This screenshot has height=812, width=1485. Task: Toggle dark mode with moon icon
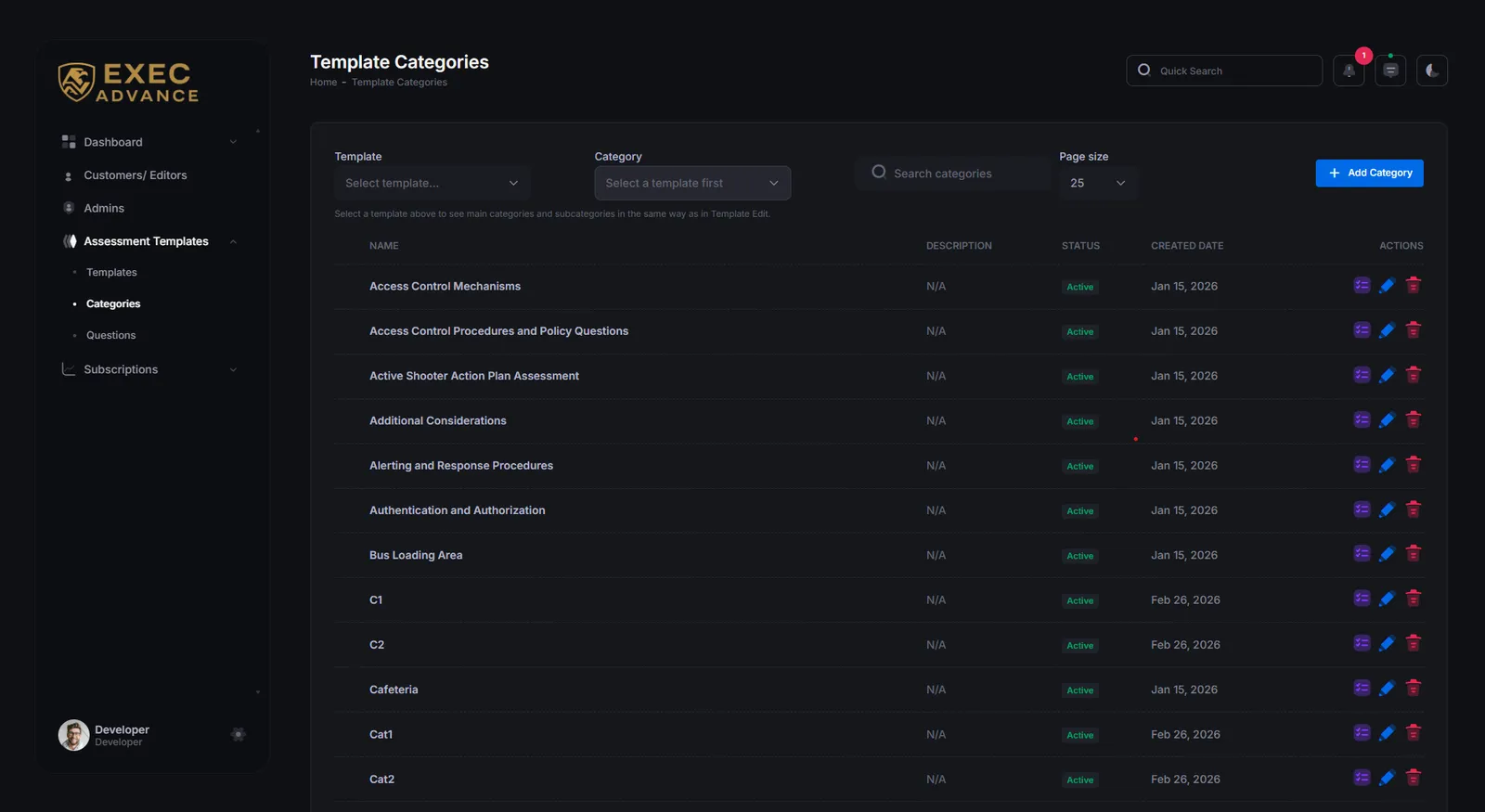pos(1432,71)
